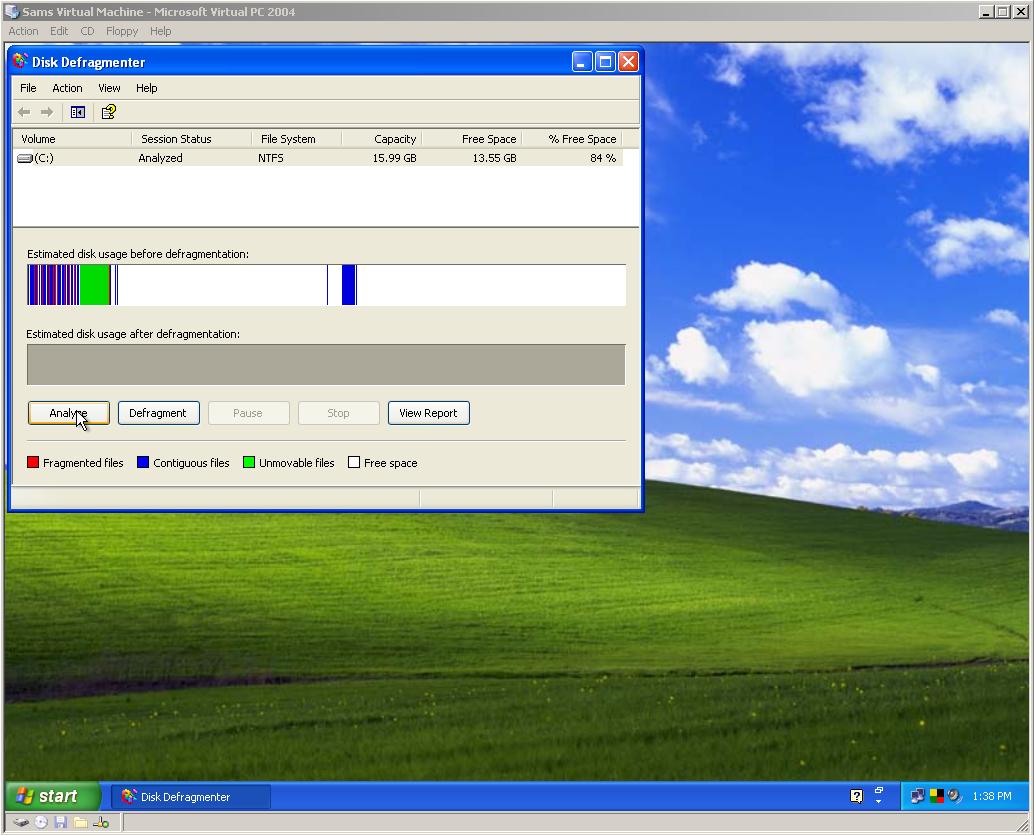Image resolution: width=1034 pixels, height=835 pixels.
Task: Open the language bar options down arrow
Action: click(x=879, y=801)
